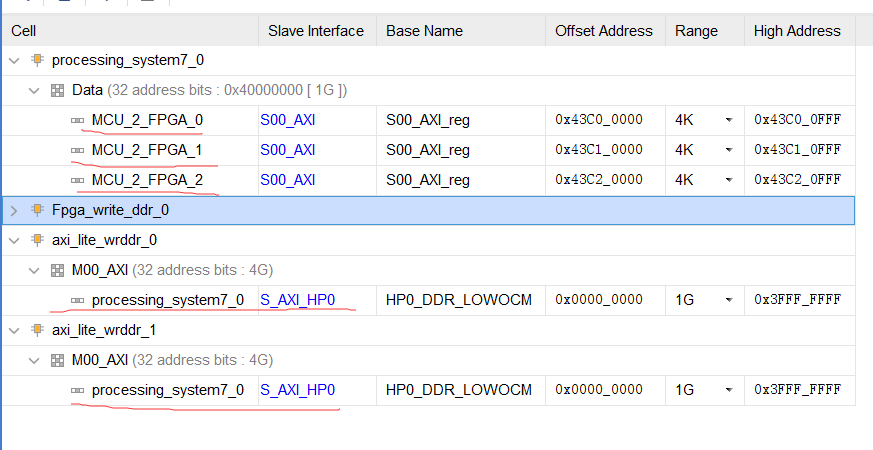Open Range dropdown for MCU_2_FPGA_1
This screenshot has height=450, width=873.
click(x=728, y=150)
